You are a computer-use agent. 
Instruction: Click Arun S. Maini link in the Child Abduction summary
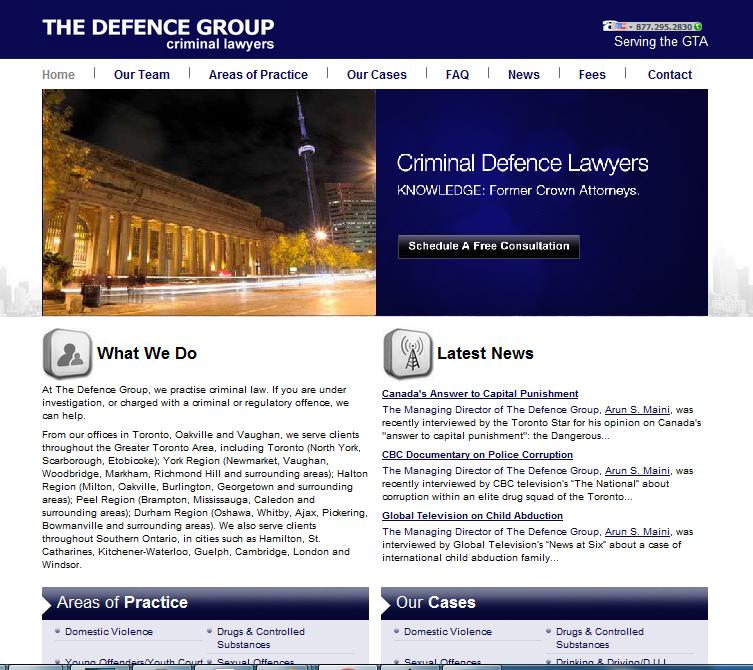(637, 532)
